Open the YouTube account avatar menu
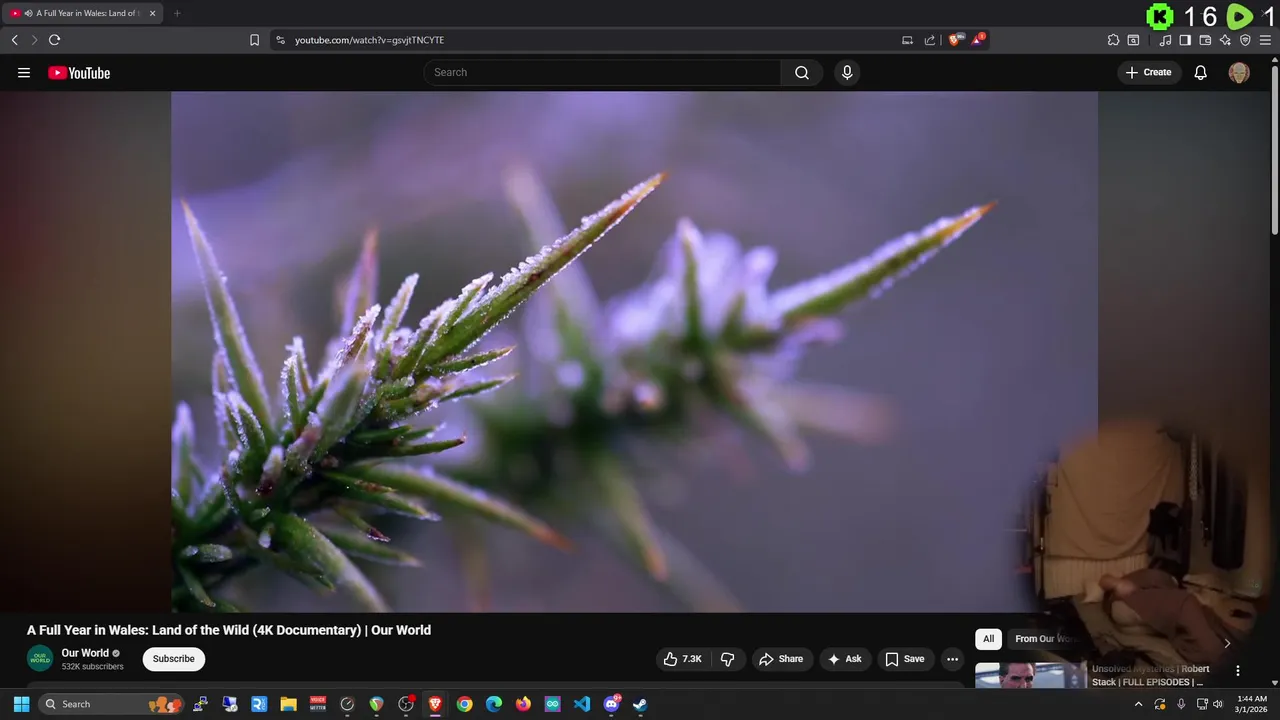This screenshot has height=720, width=1280. point(1239,72)
